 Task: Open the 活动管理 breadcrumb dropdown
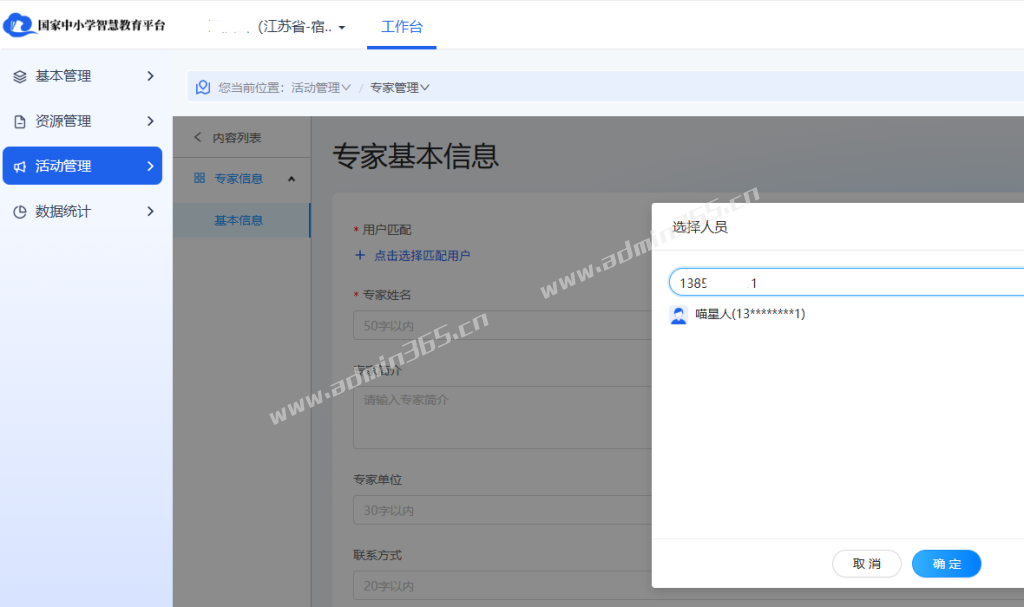pos(321,88)
